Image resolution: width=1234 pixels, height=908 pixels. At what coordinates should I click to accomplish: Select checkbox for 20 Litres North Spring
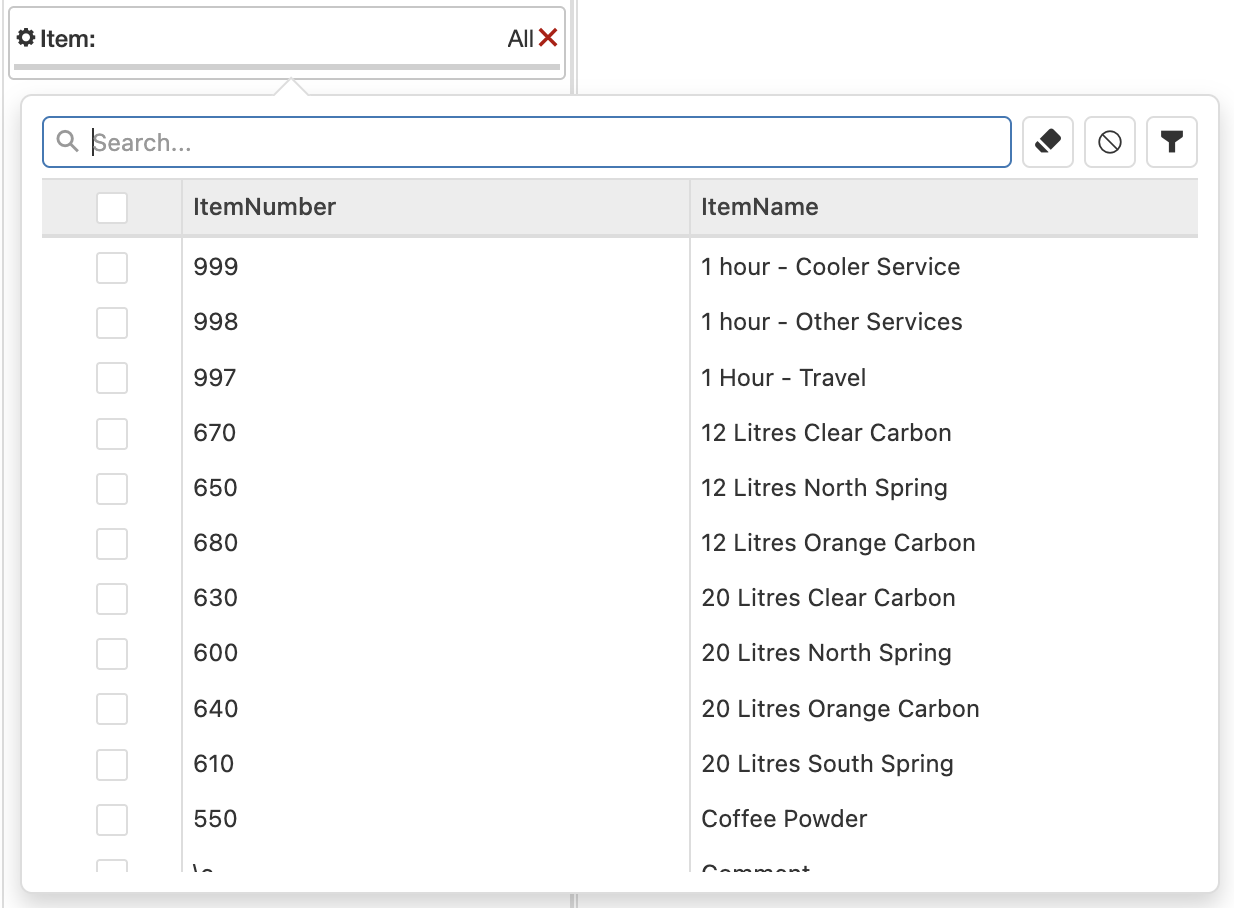tap(112, 653)
